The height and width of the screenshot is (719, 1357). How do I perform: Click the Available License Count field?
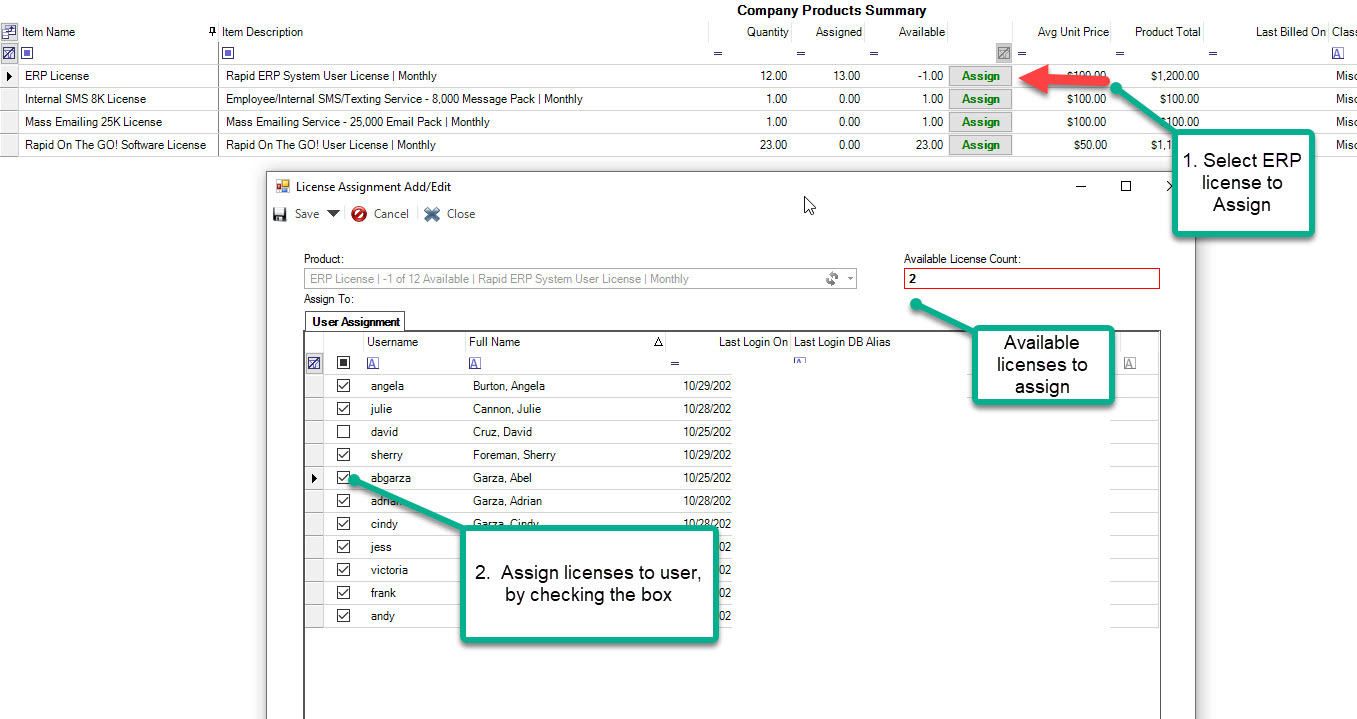point(1031,279)
